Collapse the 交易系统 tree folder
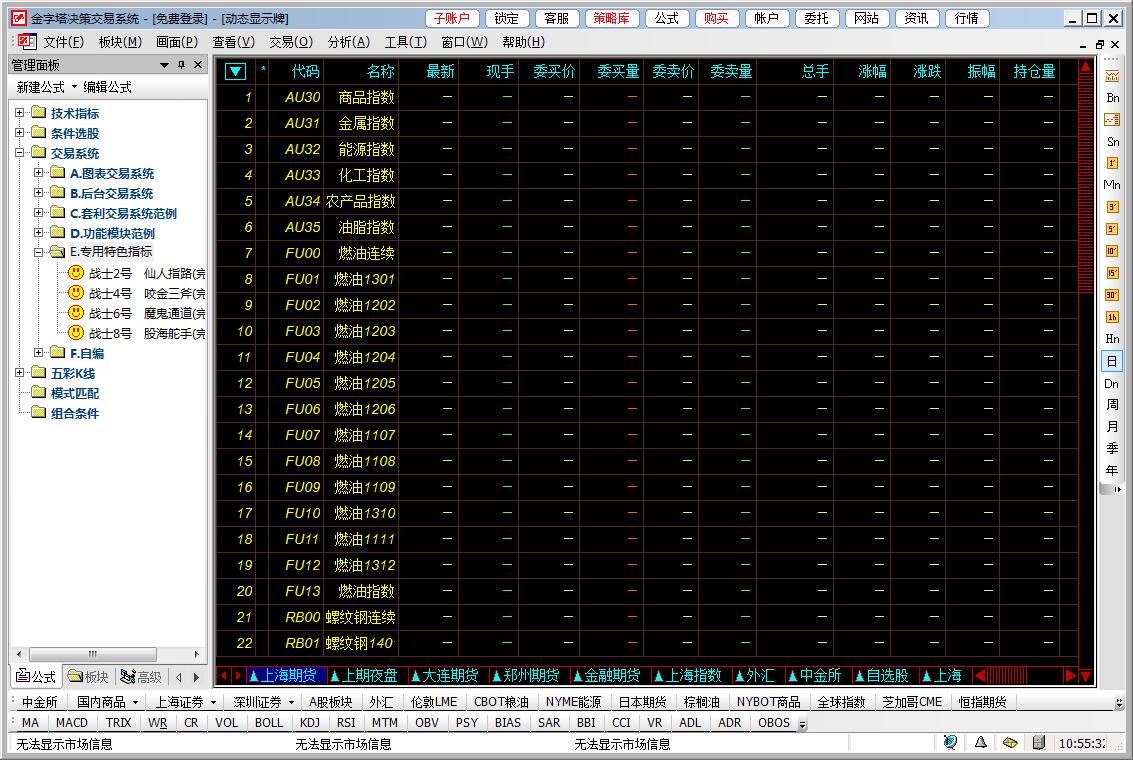 20,153
